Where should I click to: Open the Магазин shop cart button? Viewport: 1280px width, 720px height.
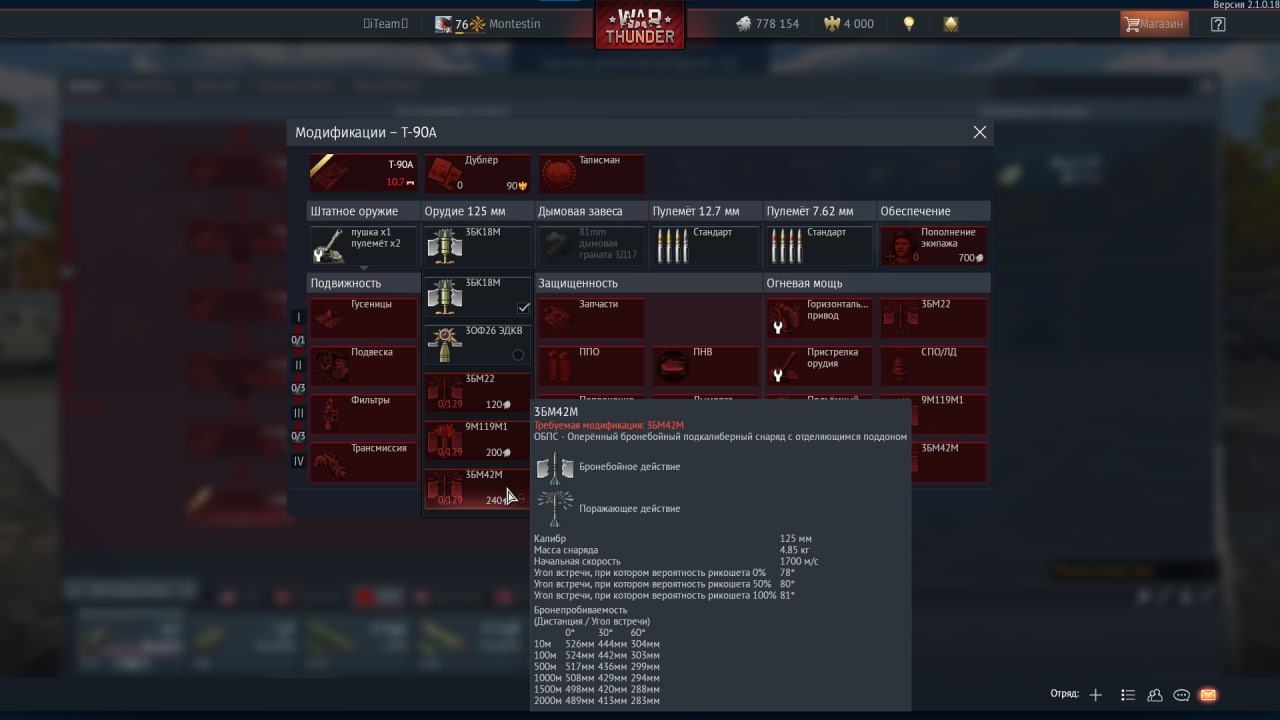[1155, 24]
